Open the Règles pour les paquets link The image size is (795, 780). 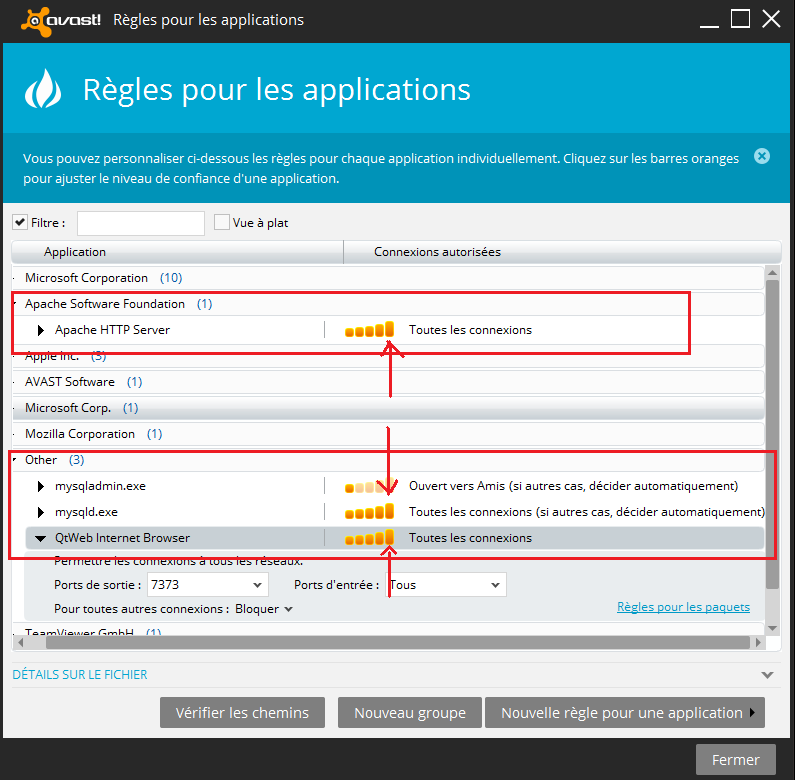click(683, 607)
